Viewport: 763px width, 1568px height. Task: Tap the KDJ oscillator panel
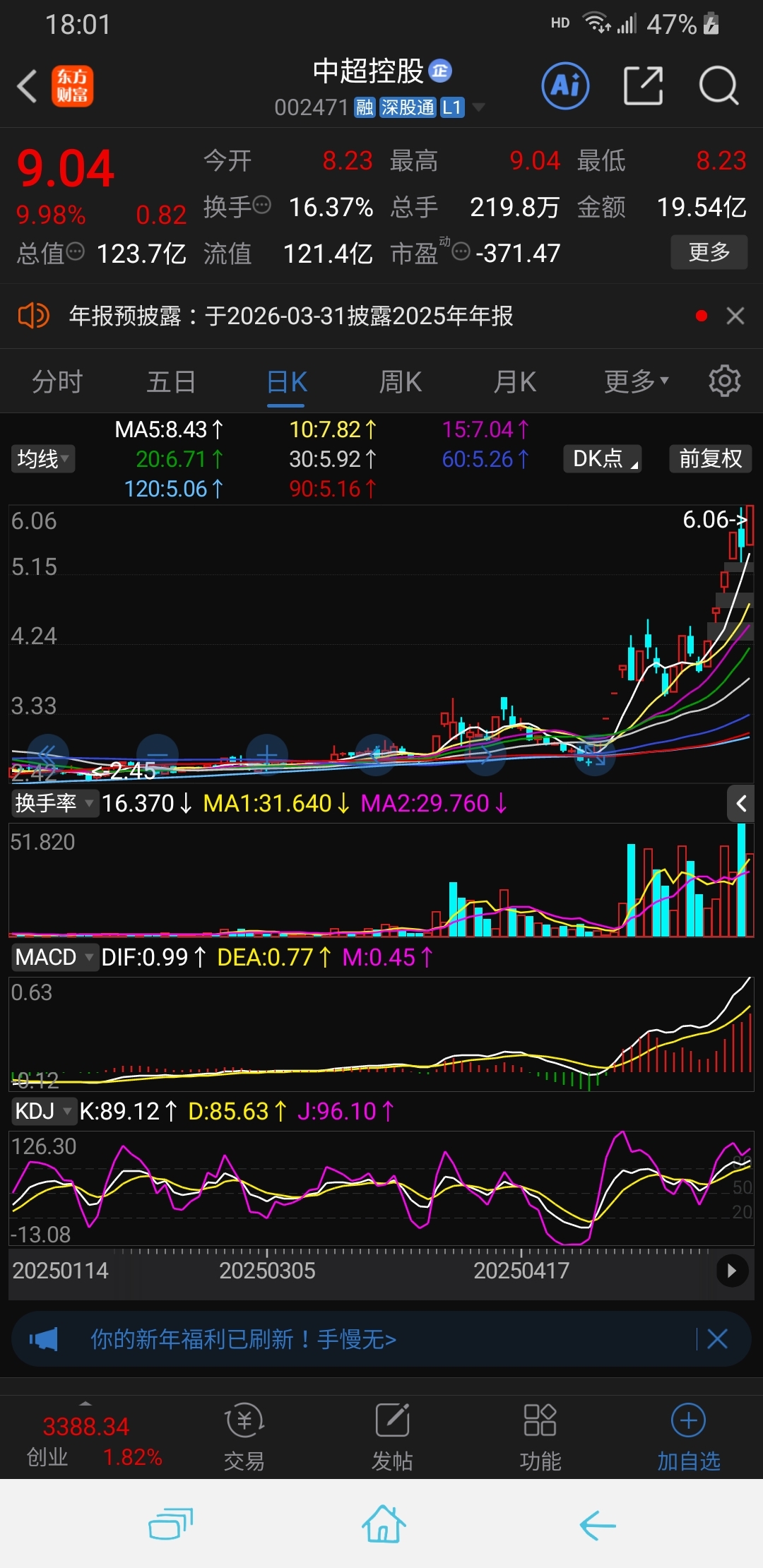381,1188
